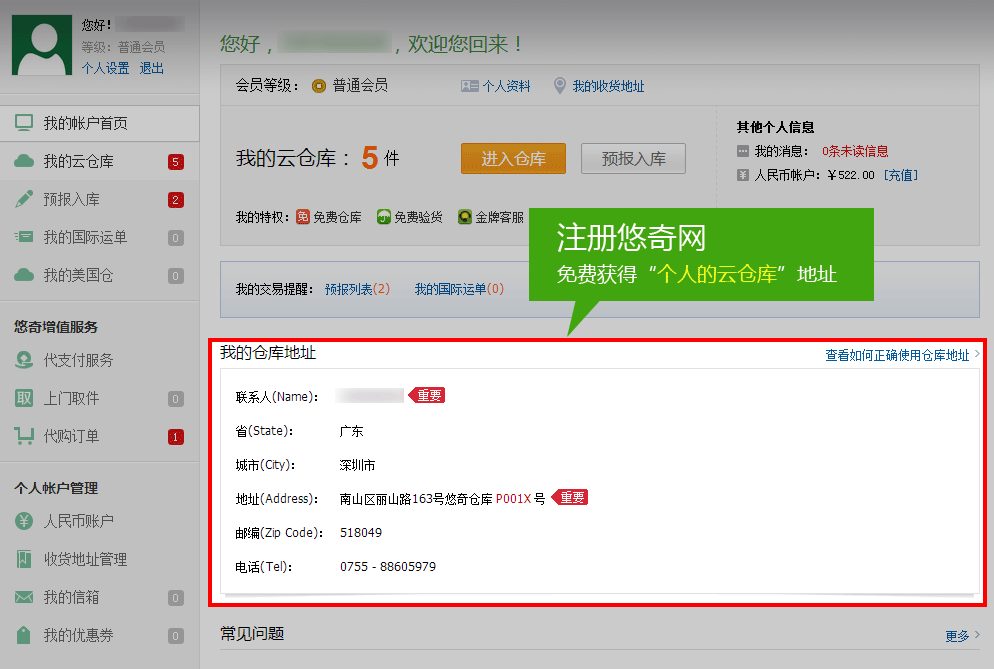The width and height of the screenshot is (994, 669).
Task: Click waybill icon beside 我的国际运单
Action: pos(24,237)
